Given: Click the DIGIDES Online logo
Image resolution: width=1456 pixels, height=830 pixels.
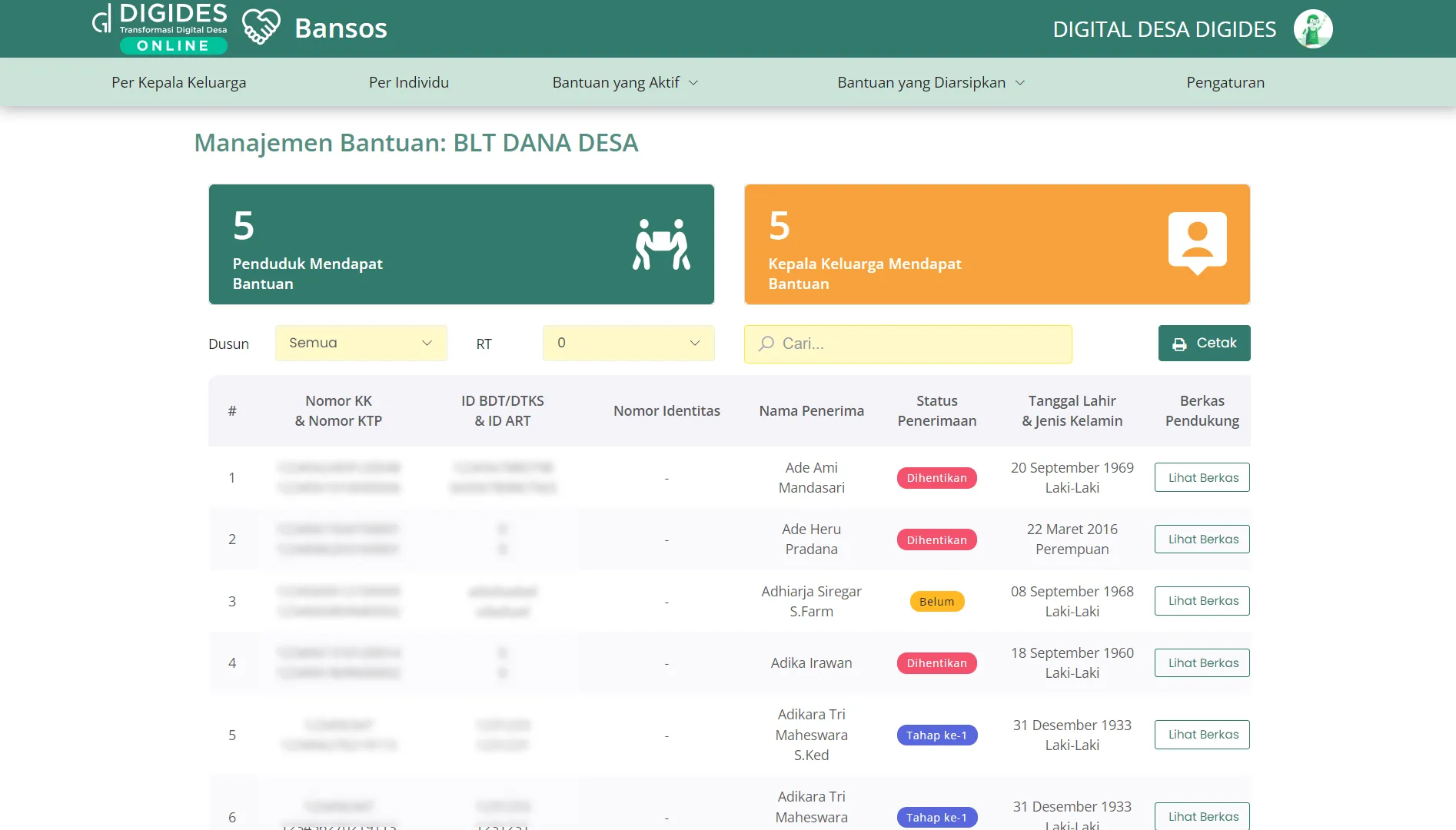Looking at the screenshot, I should tap(160, 28).
